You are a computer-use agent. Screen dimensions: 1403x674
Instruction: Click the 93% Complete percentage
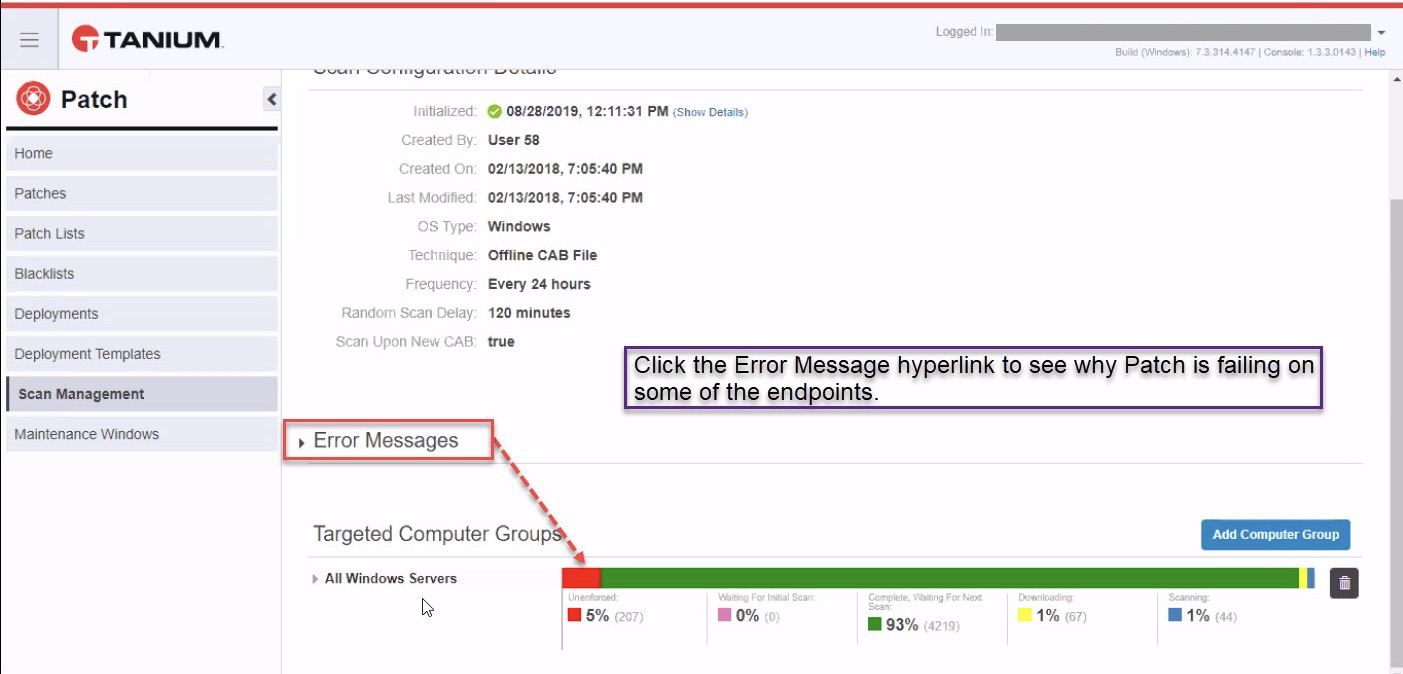pos(902,625)
